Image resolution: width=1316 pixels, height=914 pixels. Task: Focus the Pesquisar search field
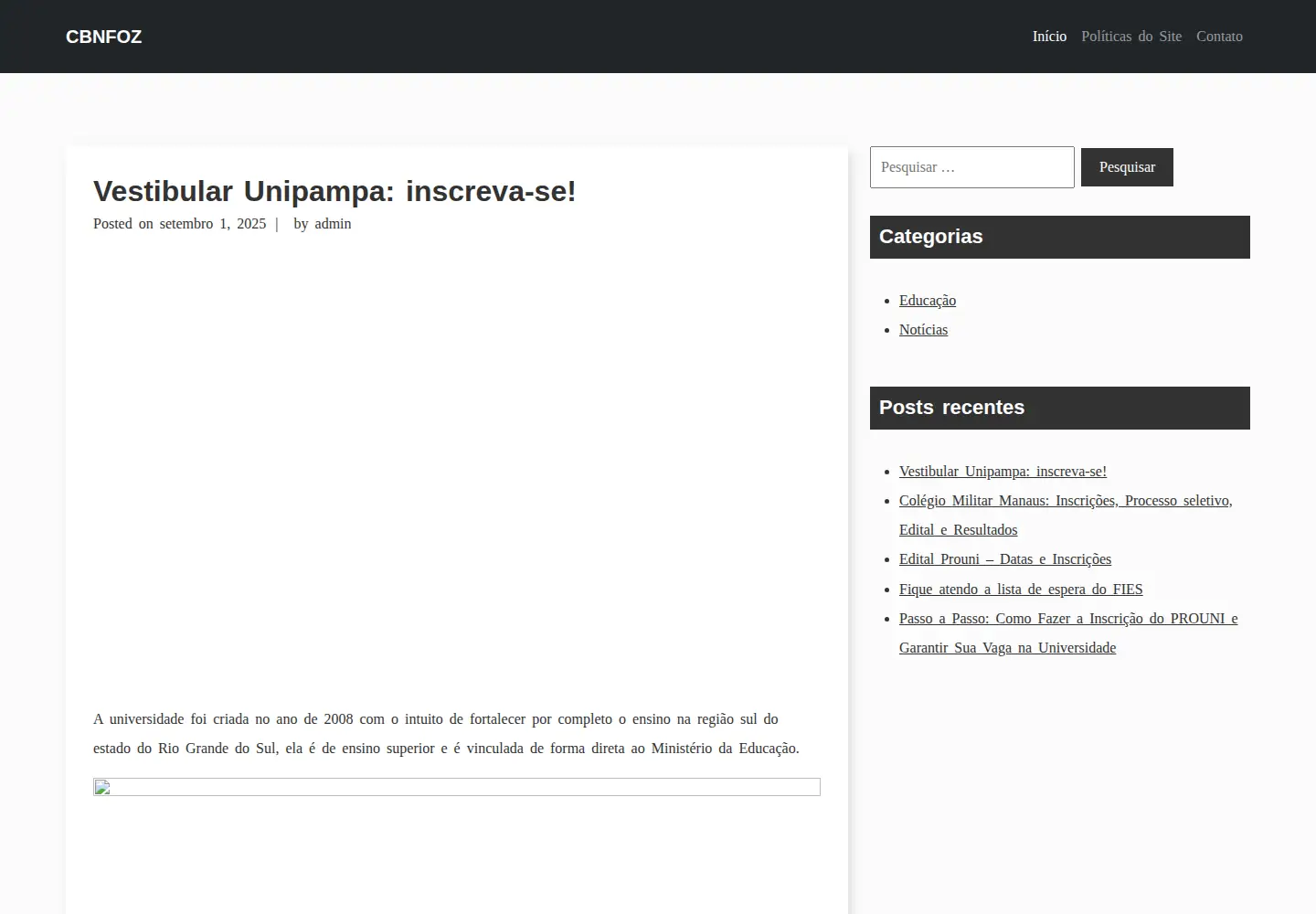pos(971,167)
